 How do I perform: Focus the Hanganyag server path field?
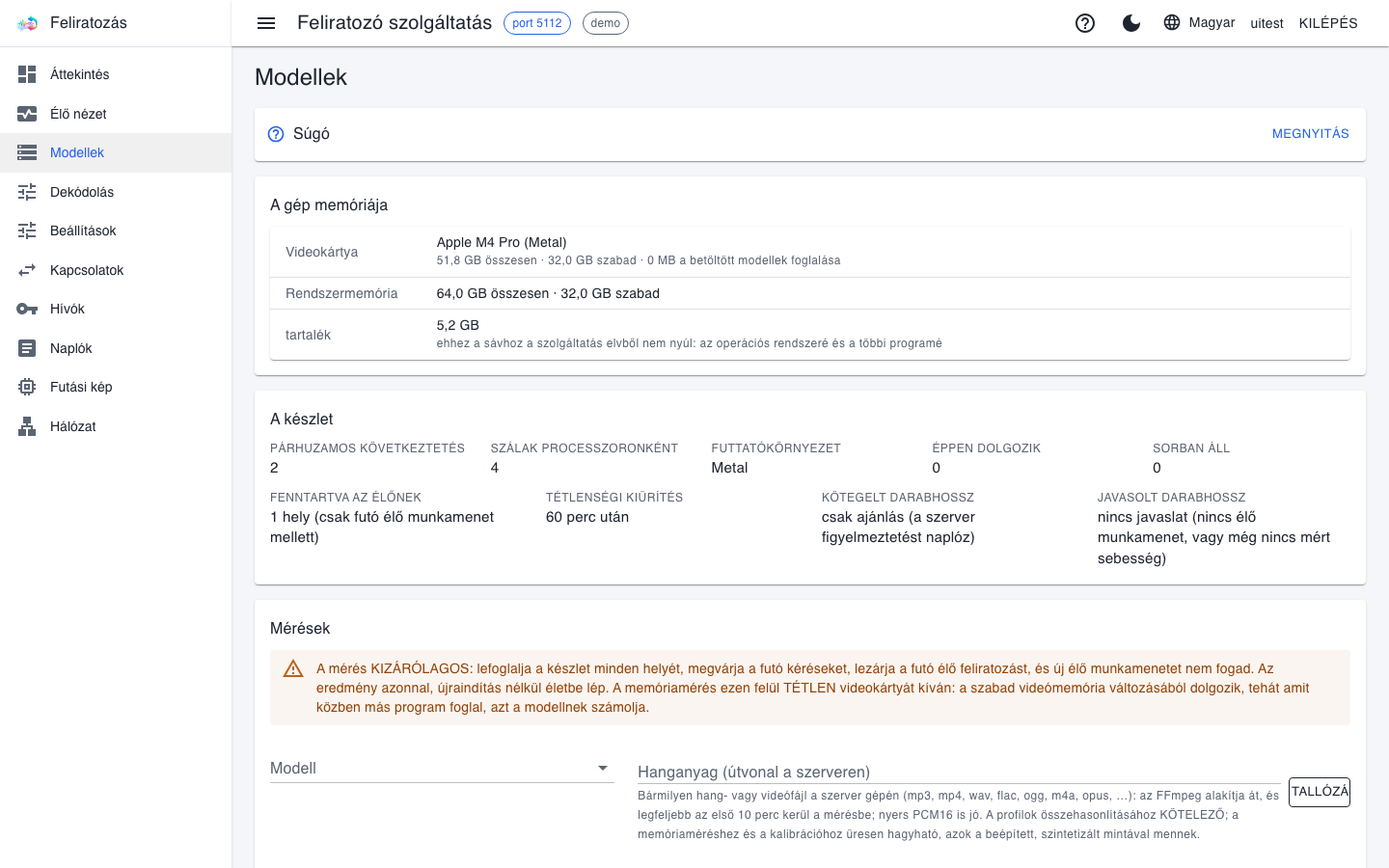coord(959,772)
